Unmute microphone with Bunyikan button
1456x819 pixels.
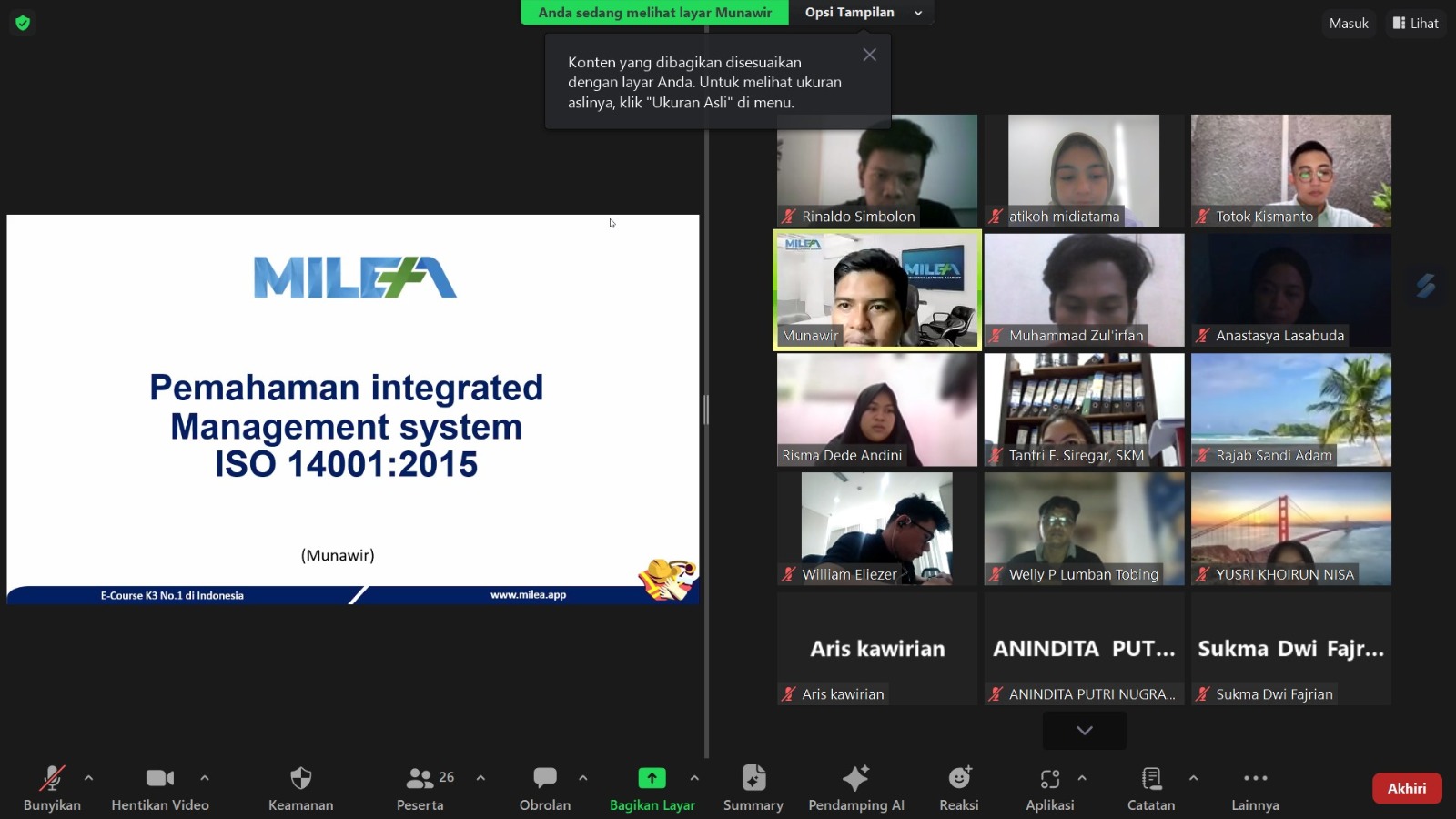52,788
